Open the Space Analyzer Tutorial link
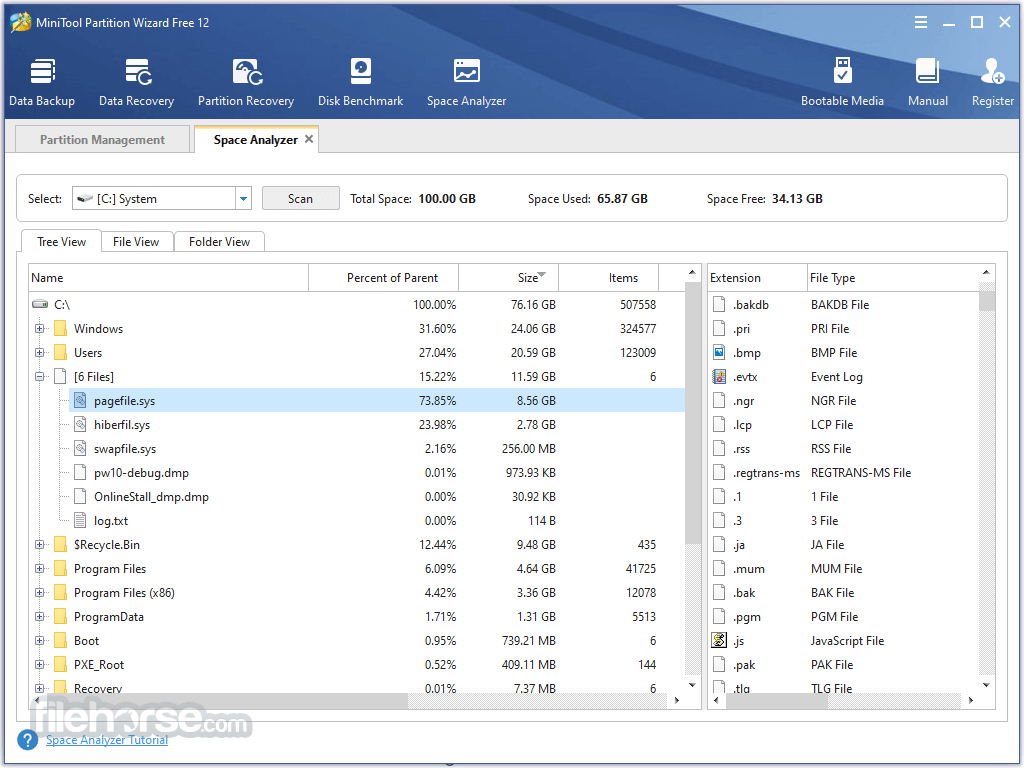The image size is (1024, 768). [x=106, y=740]
